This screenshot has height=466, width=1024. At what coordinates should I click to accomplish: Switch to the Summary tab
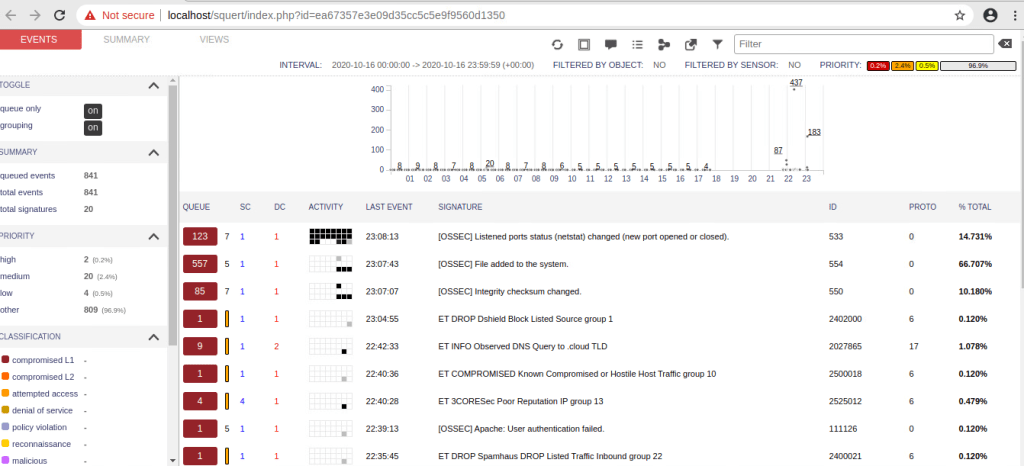[126, 40]
